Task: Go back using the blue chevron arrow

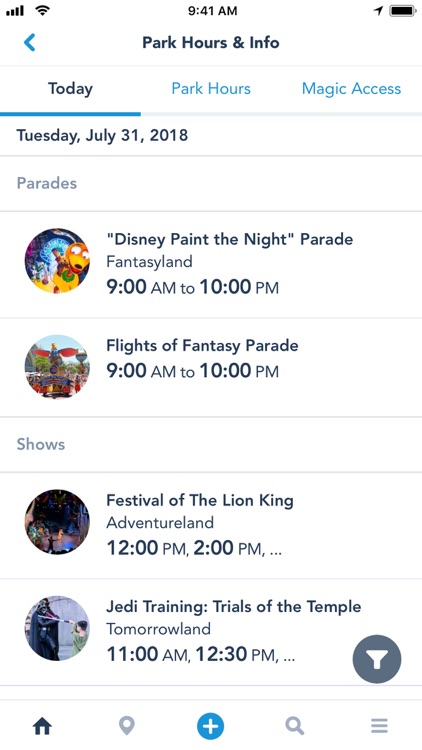Action: click(x=30, y=42)
